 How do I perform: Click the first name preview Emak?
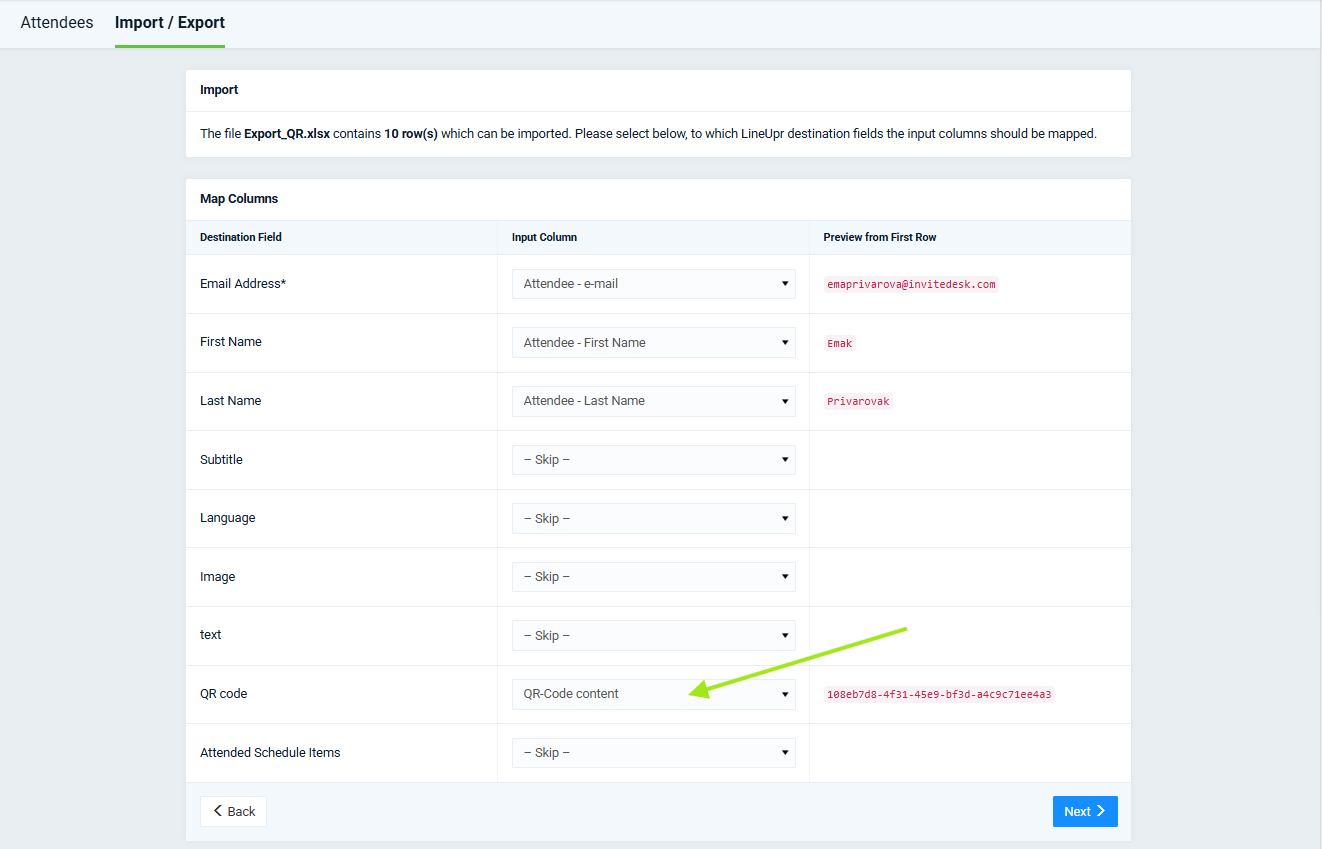(x=840, y=343)
